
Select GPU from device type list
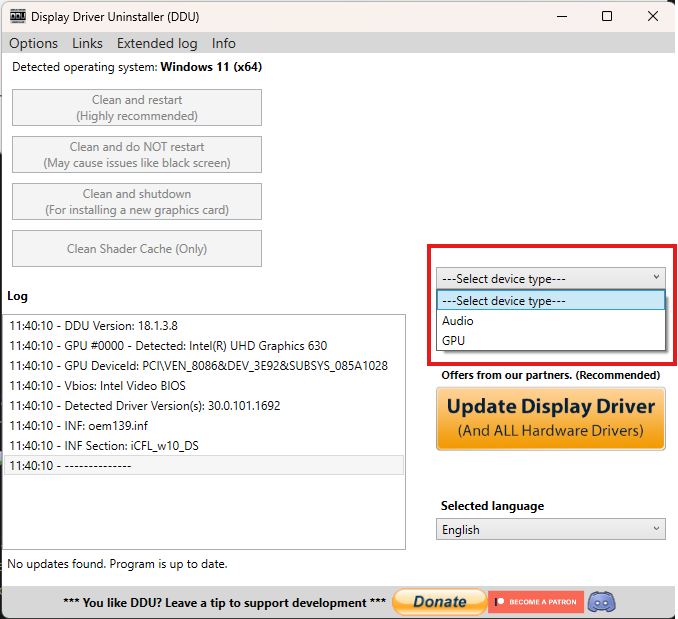[x=550, y=341]
